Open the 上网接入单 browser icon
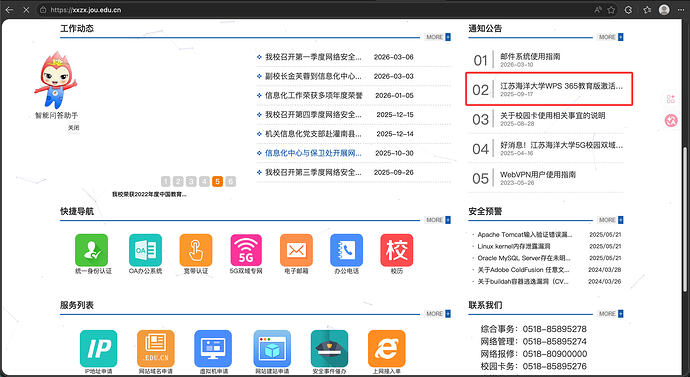The height and width of the screenshot is (377, 690). (x=386, y=348)
